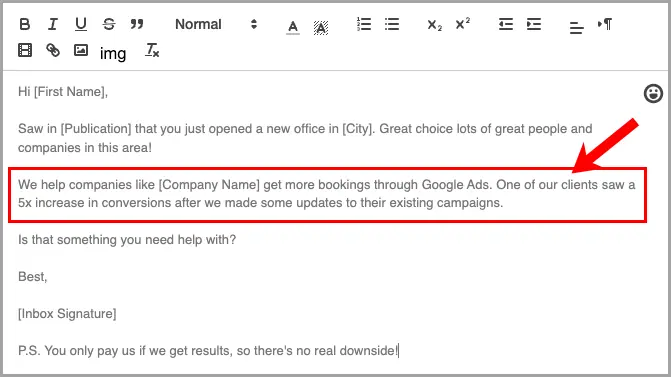Toggle italic formatting
This screenshot has width=671, height=377.
(x=53, y=24)
